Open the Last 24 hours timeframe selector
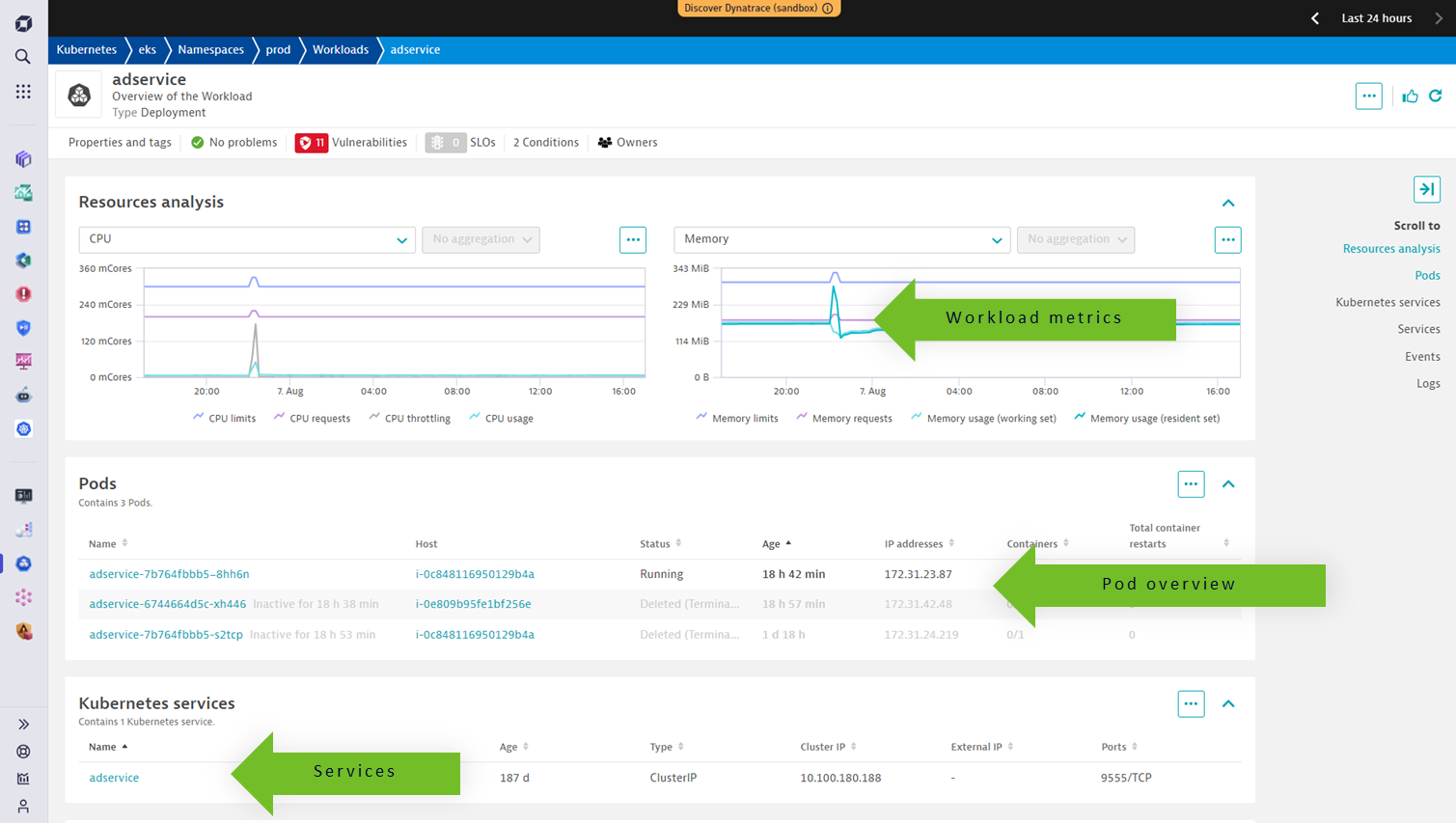 point(1376,18)
